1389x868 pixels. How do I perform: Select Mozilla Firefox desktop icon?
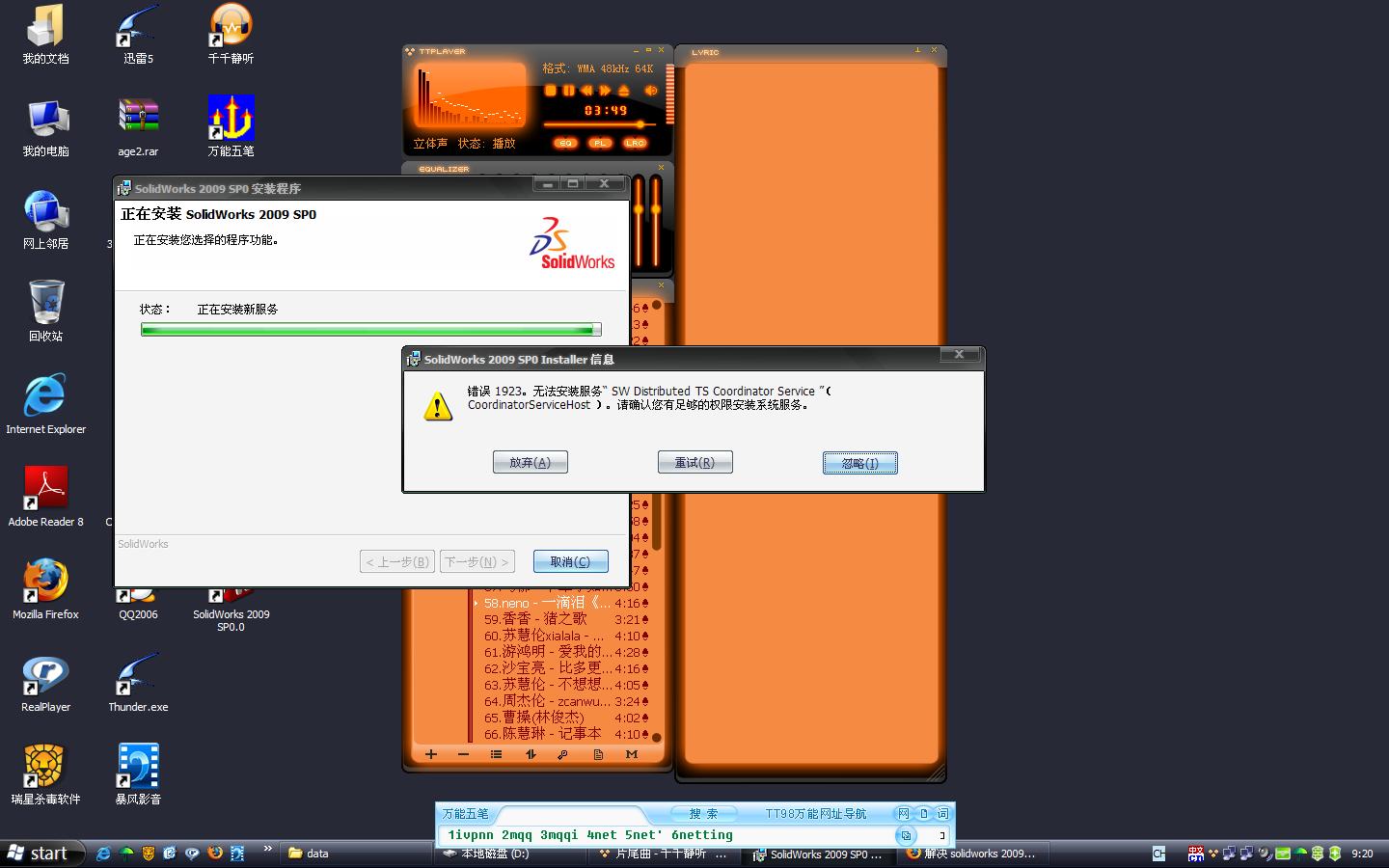[45, 590]
